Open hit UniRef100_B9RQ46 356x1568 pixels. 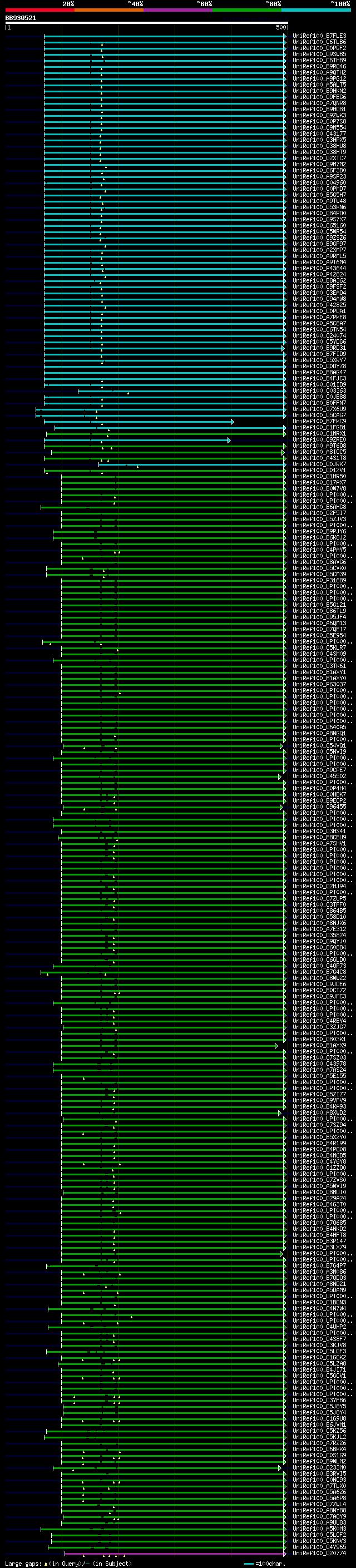319,66
